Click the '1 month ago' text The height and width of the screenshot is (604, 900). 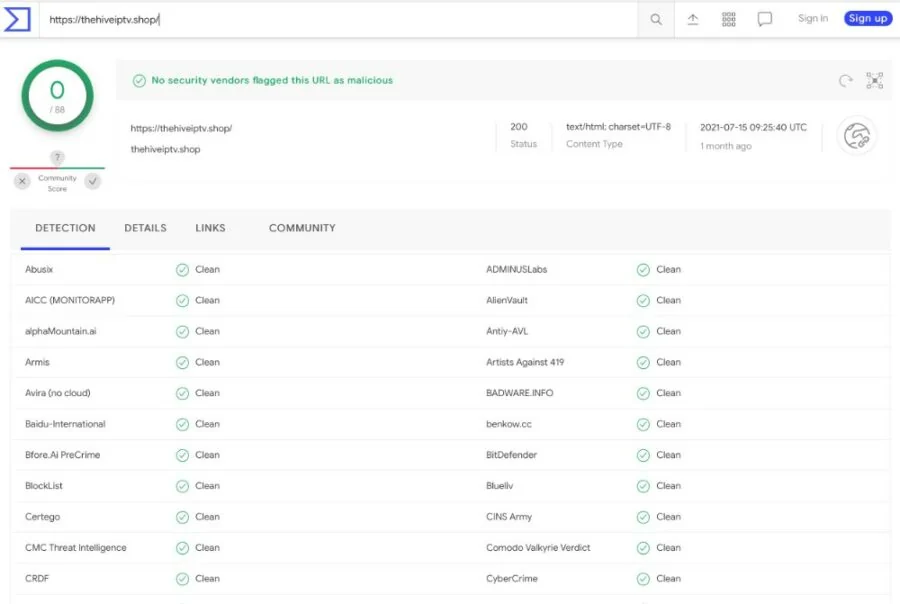pos(726,146)
